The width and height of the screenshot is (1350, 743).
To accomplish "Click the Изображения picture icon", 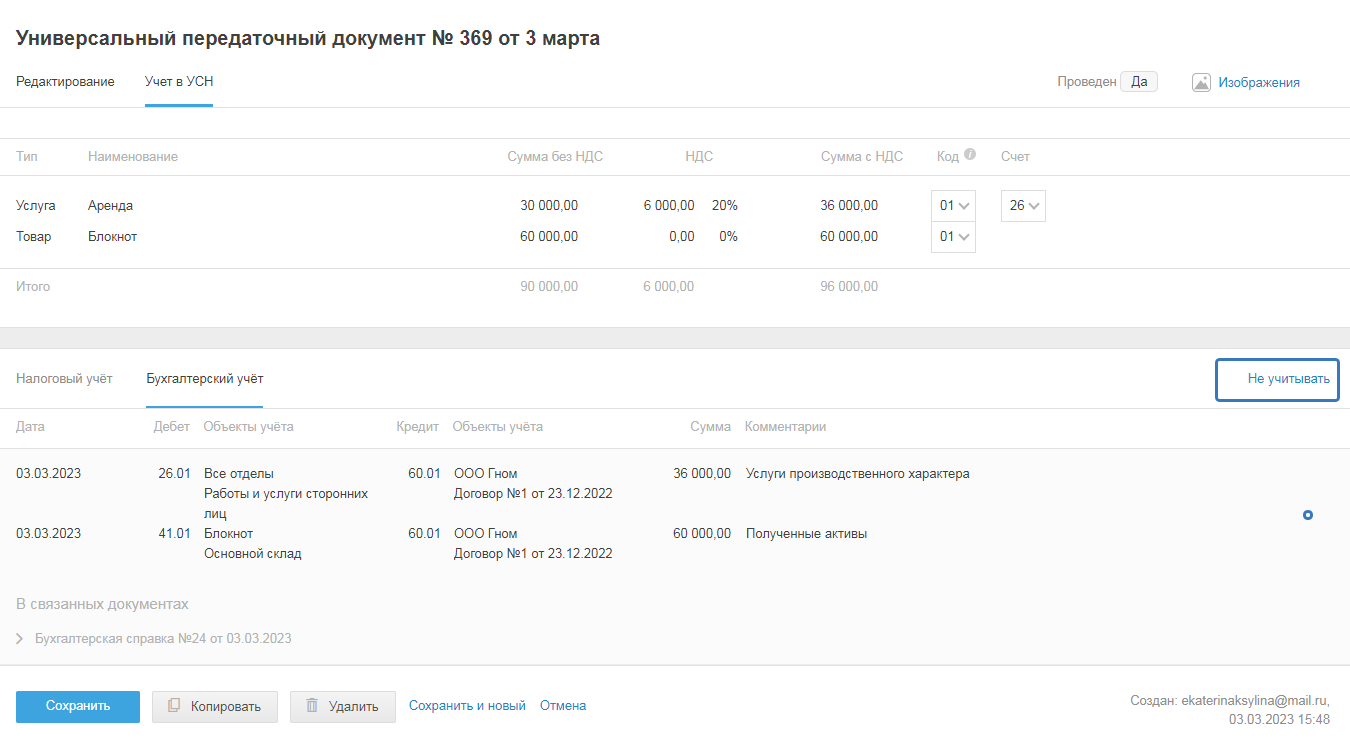I will click(x=1201, y=83).
